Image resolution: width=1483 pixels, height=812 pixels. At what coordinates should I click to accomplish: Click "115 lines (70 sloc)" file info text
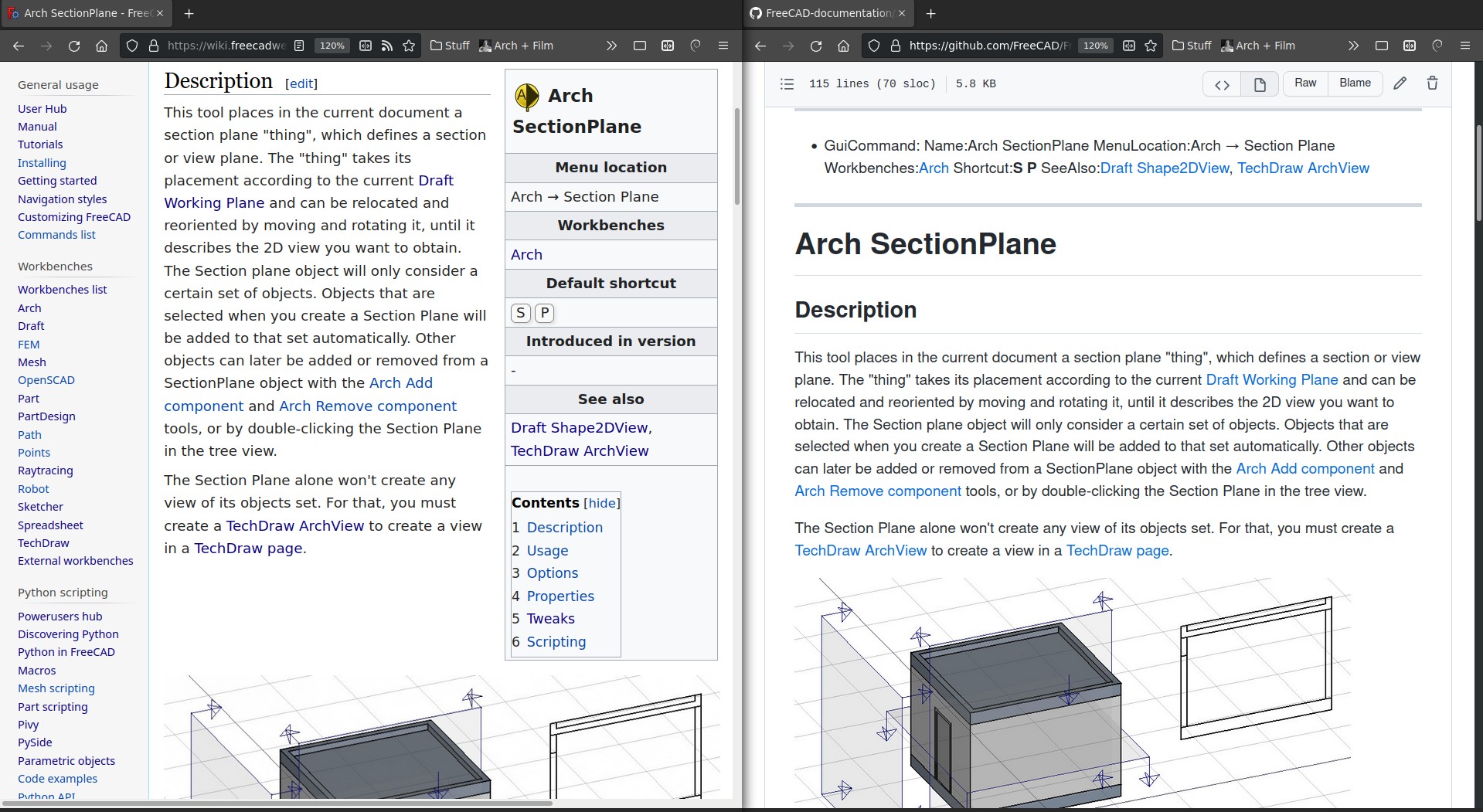pos(872,83)
